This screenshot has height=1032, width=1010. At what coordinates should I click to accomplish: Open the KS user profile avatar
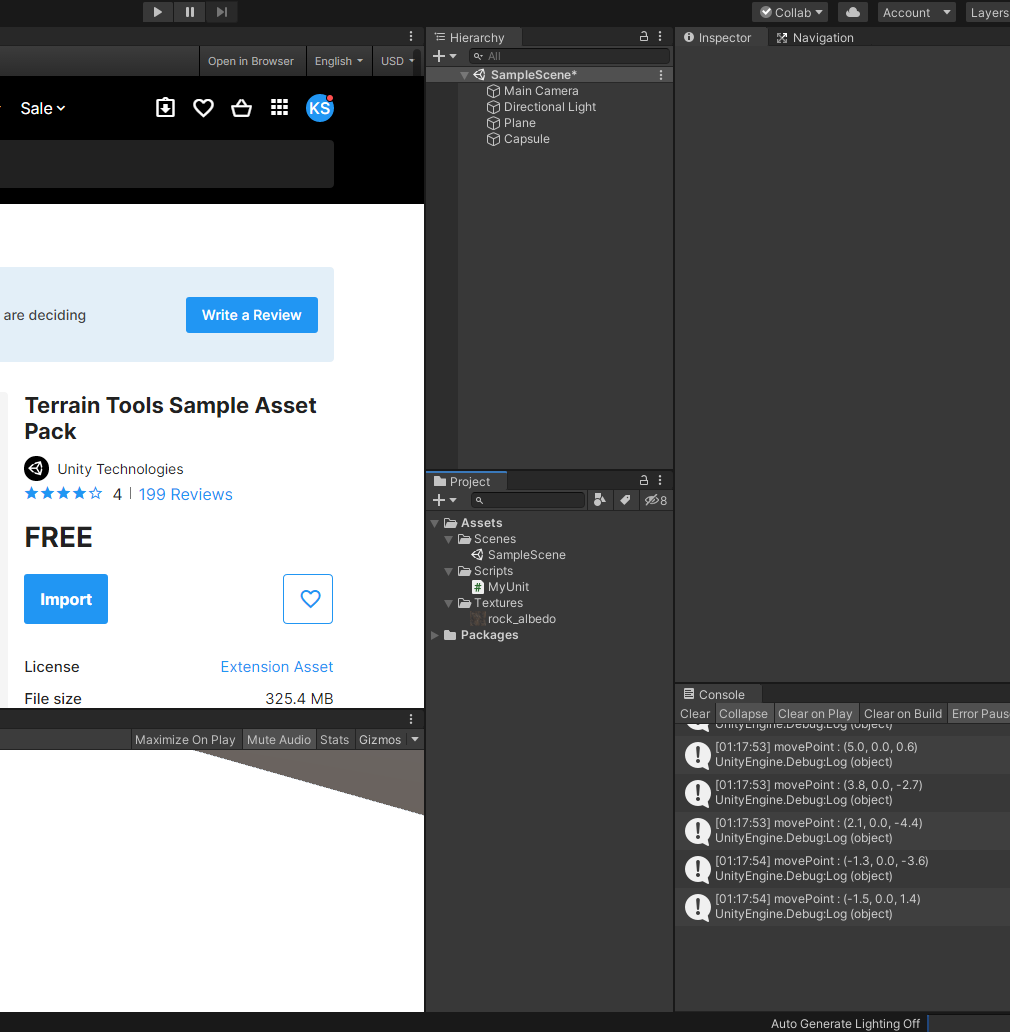[320, 107]
